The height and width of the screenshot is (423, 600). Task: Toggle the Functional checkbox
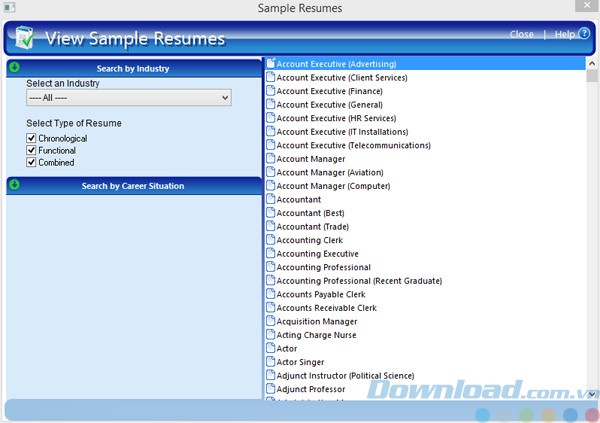[x=32, y=150]
